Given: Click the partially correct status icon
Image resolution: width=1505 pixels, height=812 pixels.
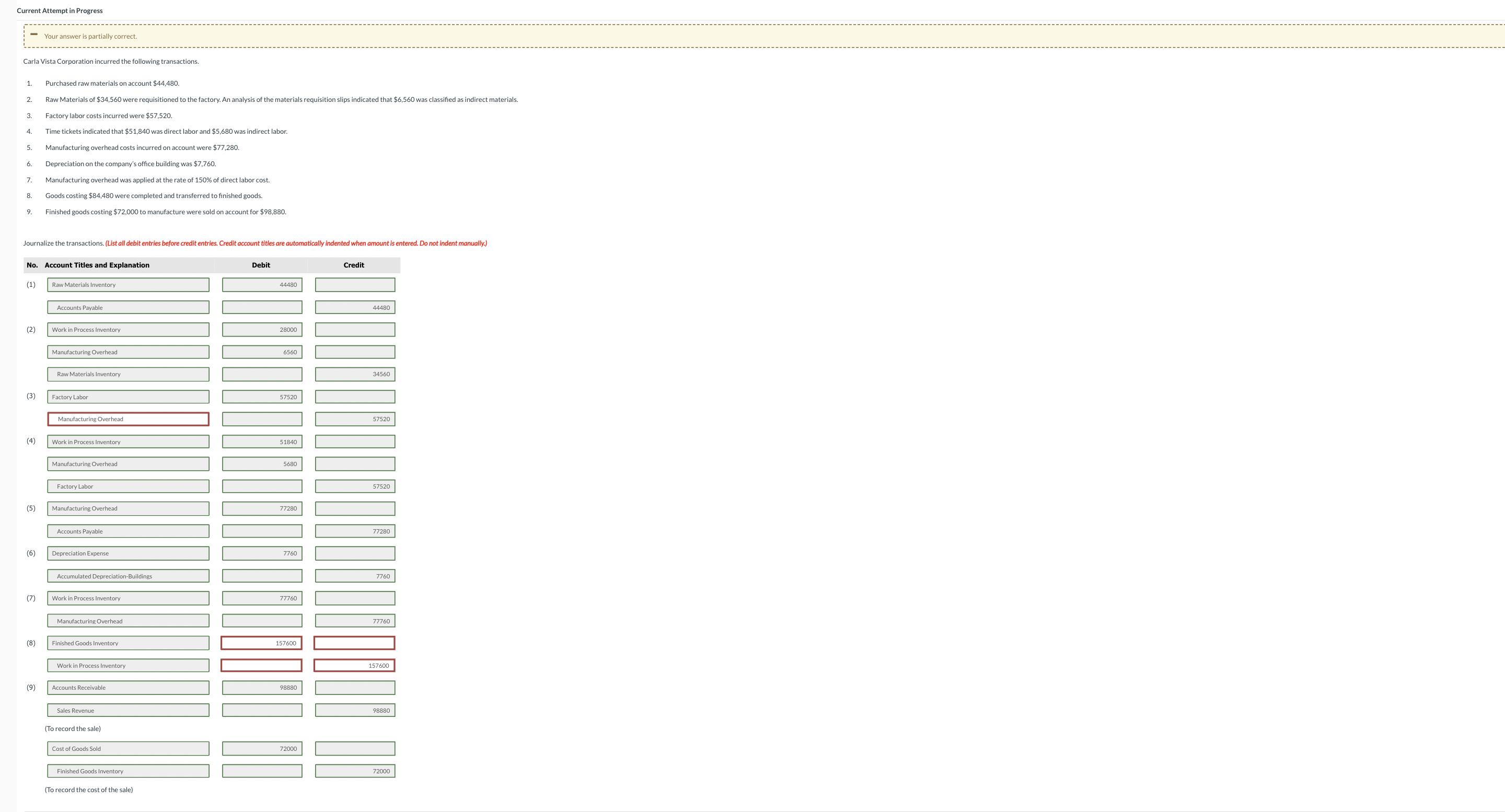Looking at the screenshot, I should click(x=33, y=36).
